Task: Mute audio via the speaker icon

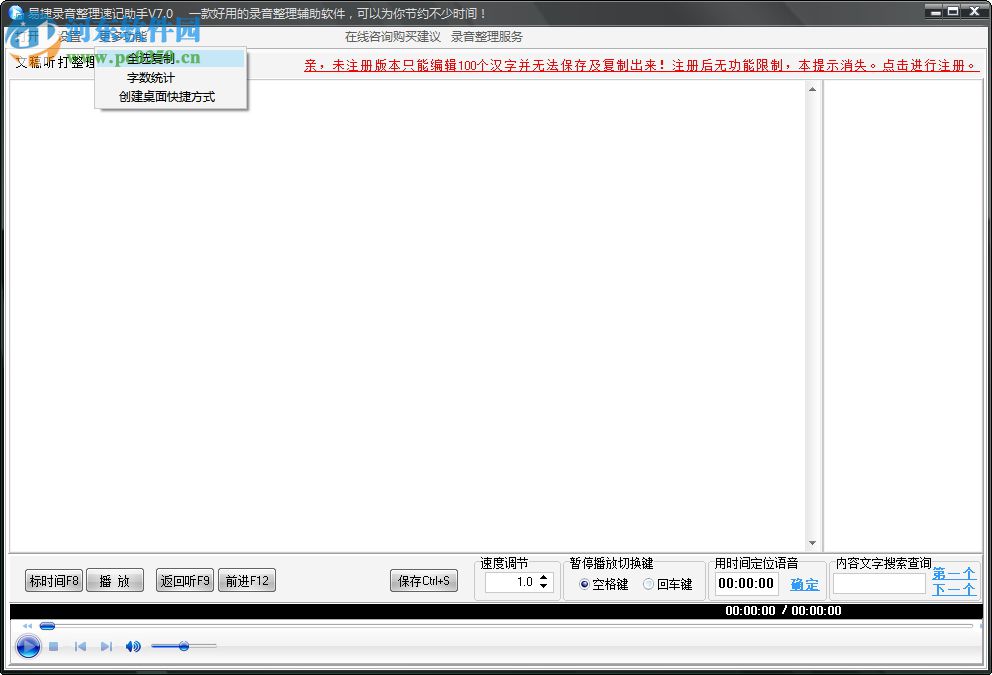Action: [131, 646]
